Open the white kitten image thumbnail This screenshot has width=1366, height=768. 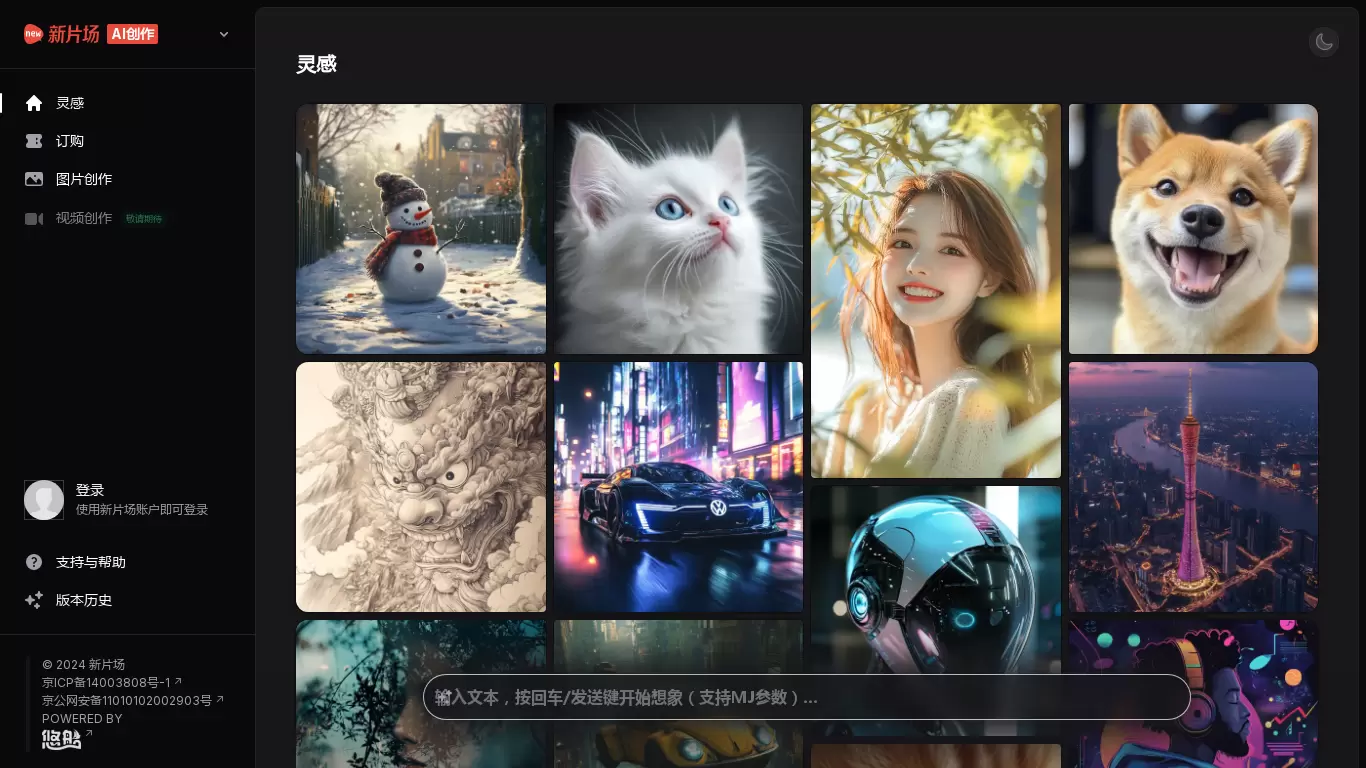click(678, 229)
